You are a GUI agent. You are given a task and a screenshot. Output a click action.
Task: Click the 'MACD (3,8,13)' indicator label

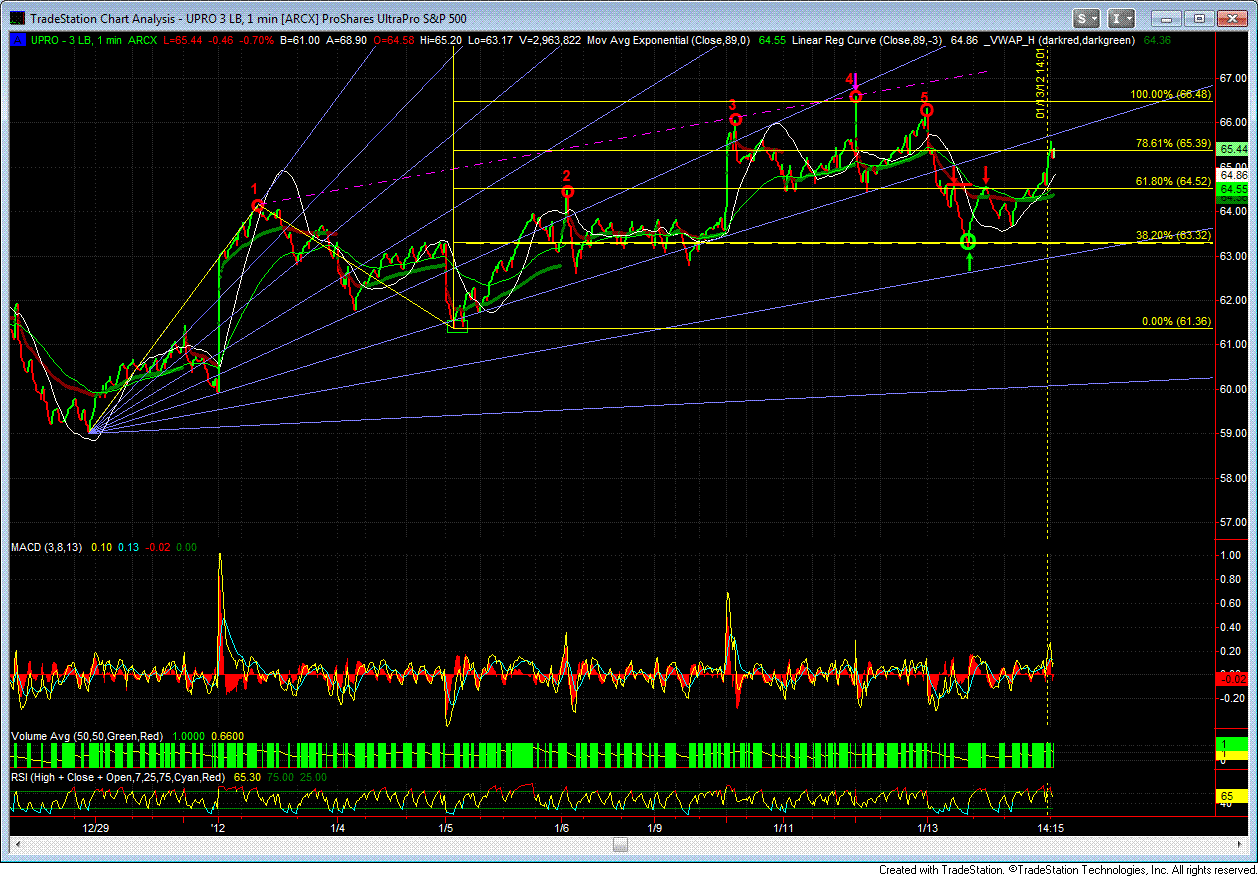(49, 548)
